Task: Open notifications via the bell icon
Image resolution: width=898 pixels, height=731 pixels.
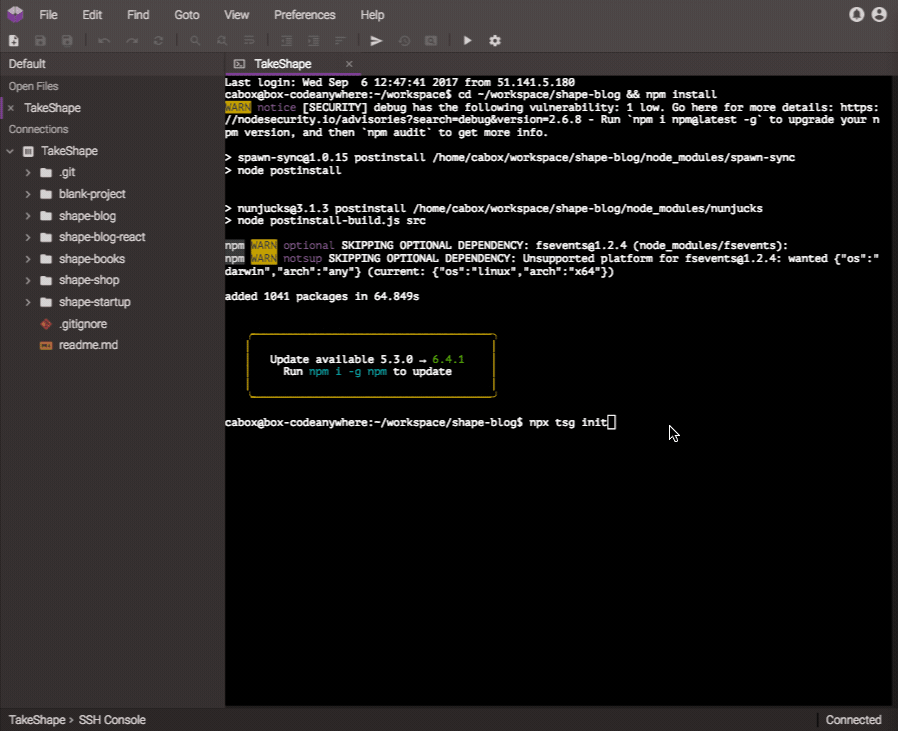Action: [857, 14]
